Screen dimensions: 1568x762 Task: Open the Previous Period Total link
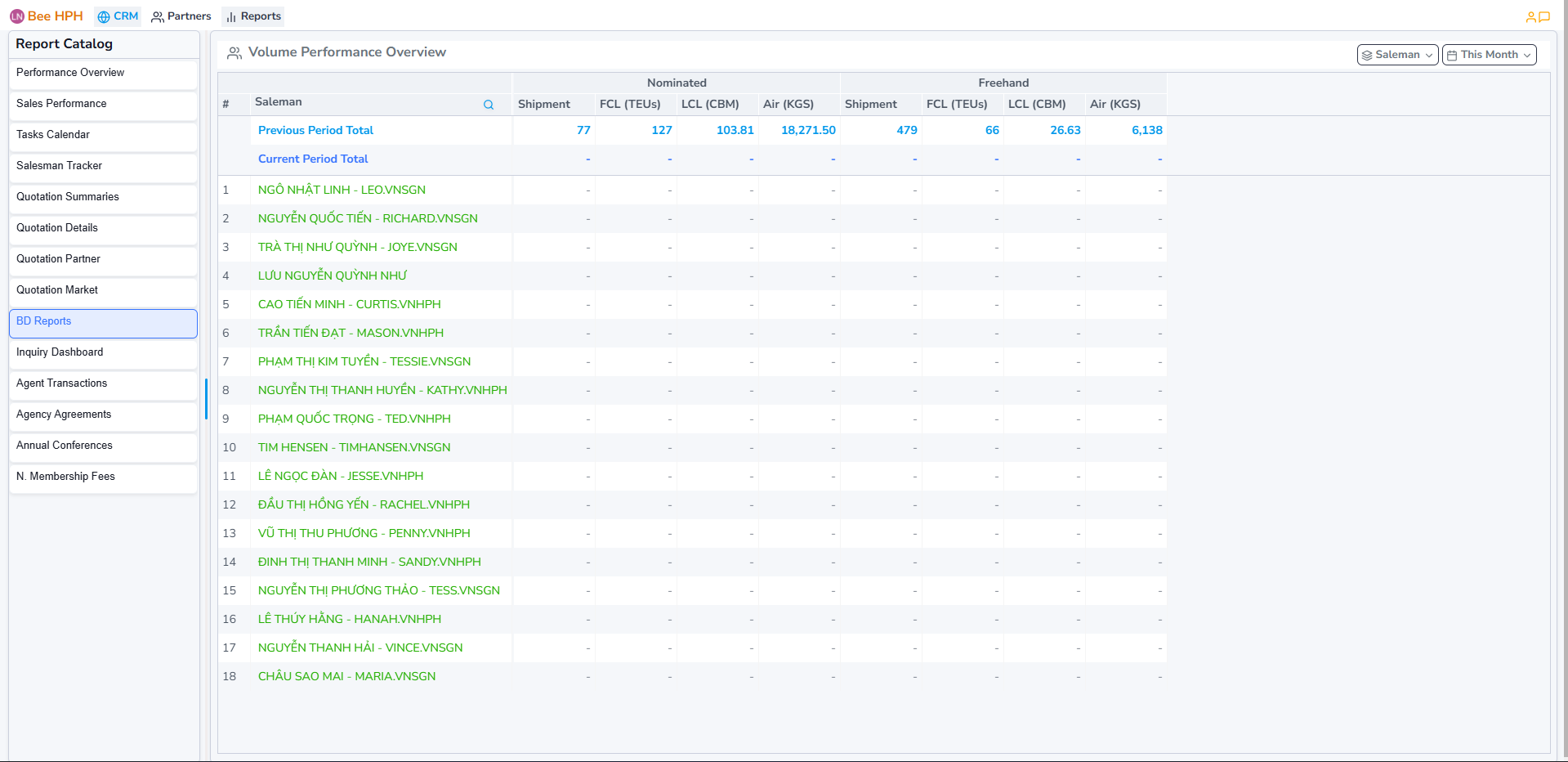(315, 130)
